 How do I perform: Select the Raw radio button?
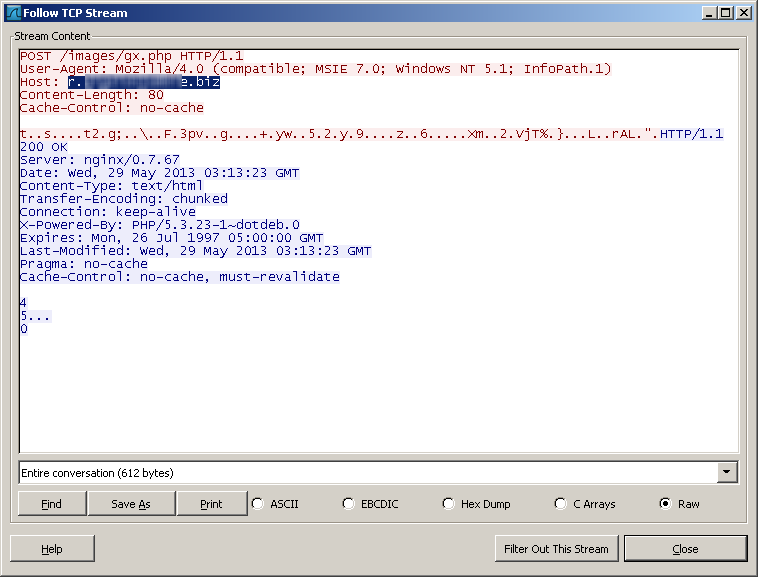(665, 504)
